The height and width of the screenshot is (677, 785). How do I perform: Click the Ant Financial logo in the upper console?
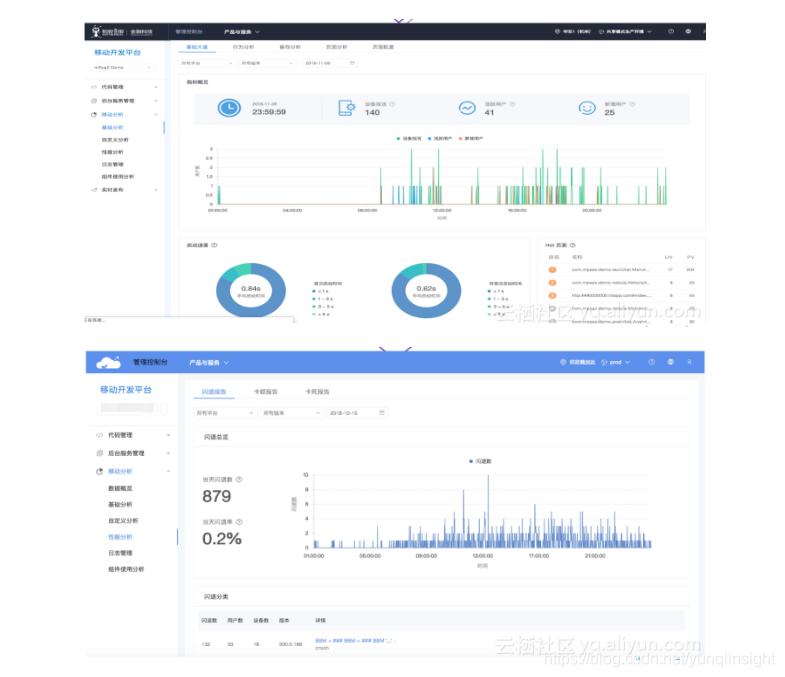click(x=122, y=32)
